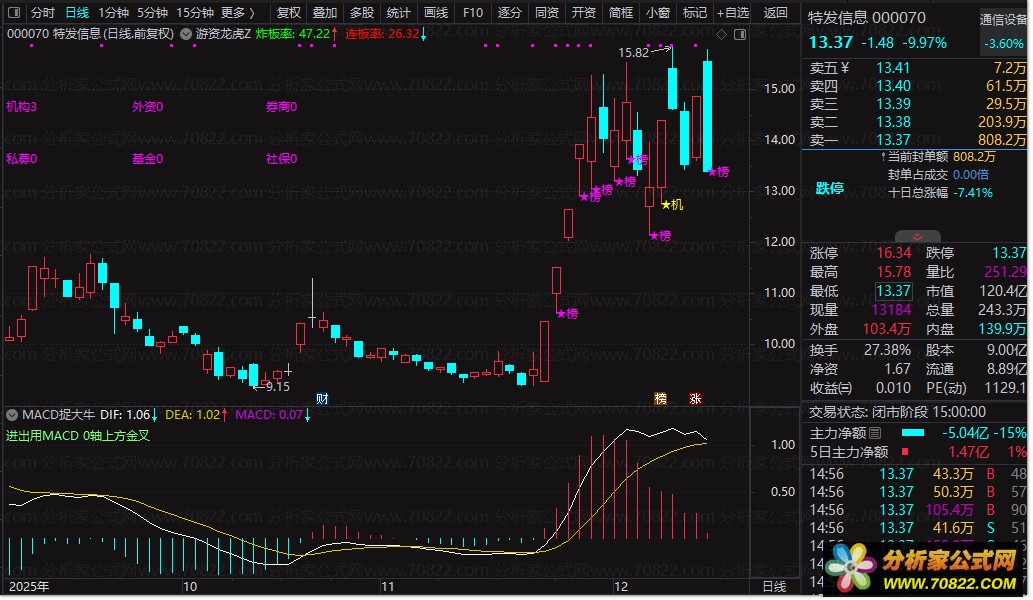Click the diamond icon above the chart

722,34
